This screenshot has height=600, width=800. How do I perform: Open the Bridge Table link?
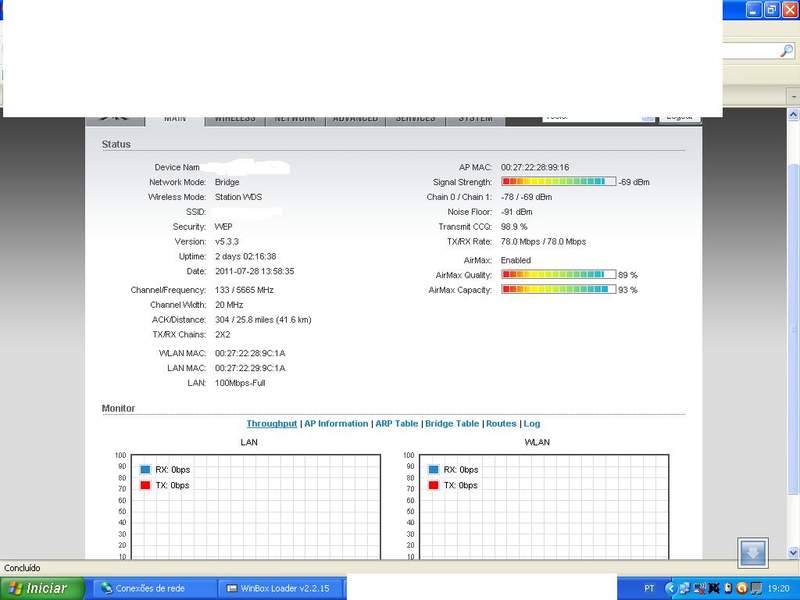coord(452,423)
